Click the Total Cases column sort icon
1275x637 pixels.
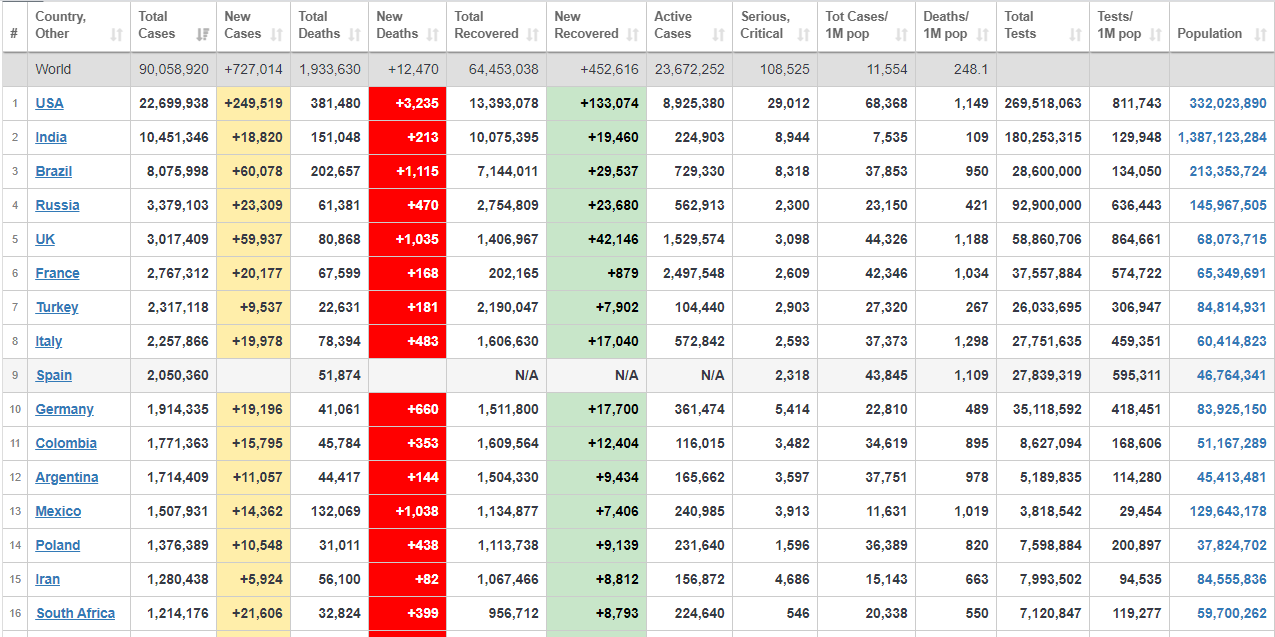203,34
